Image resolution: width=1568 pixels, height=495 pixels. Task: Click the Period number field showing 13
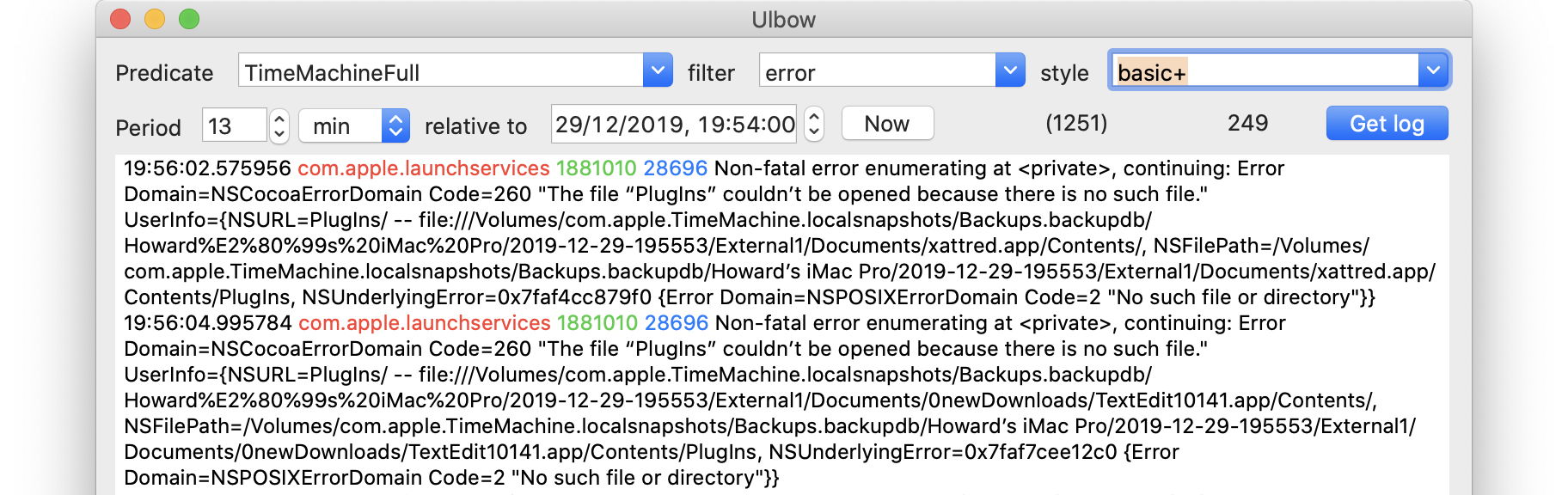[234, 125]
